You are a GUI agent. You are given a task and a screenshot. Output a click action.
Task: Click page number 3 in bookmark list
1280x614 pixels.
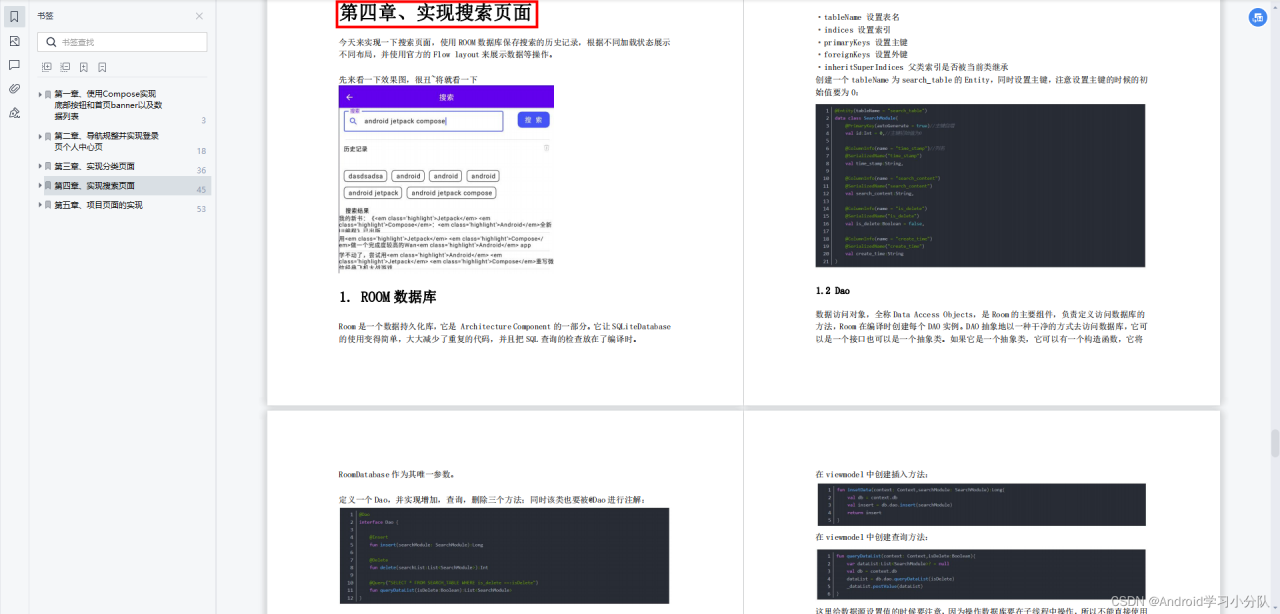coord(203,121)
